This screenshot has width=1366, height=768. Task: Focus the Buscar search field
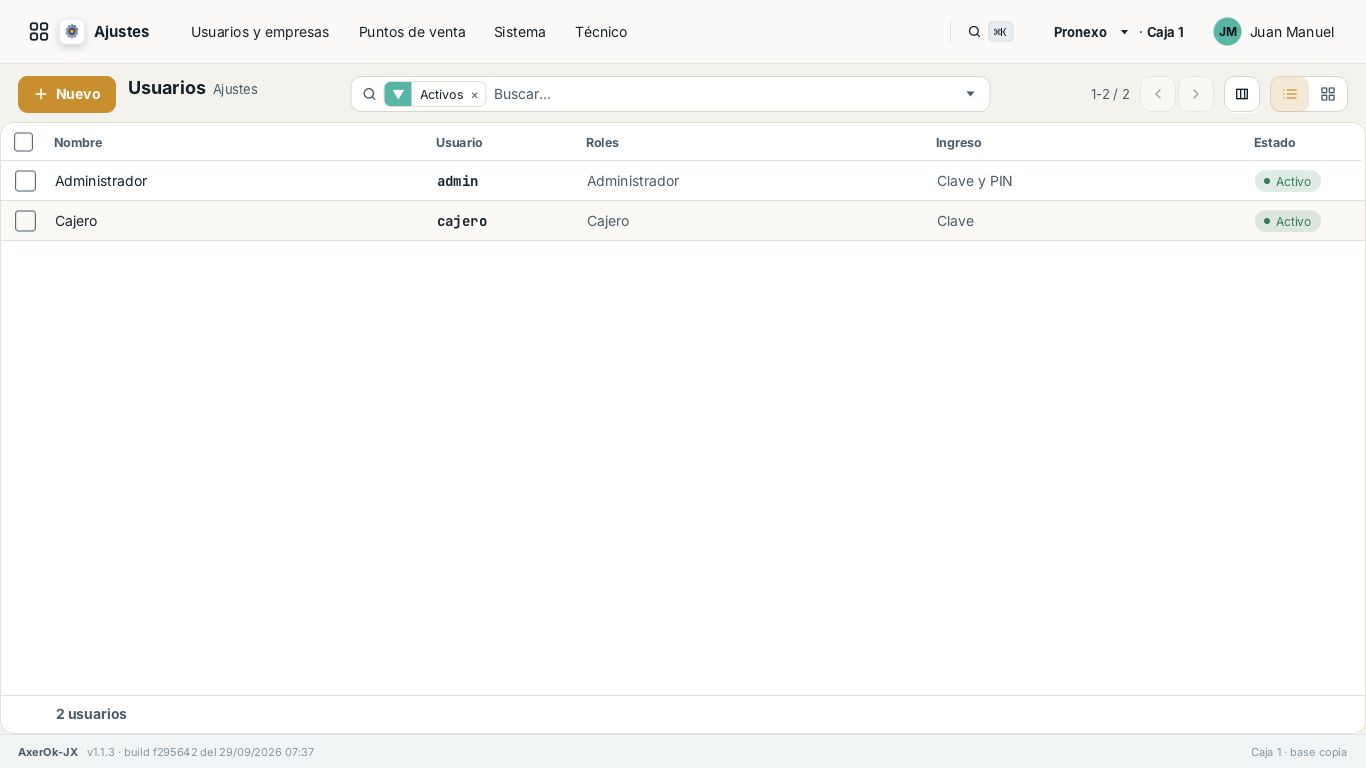coord(722,94)
